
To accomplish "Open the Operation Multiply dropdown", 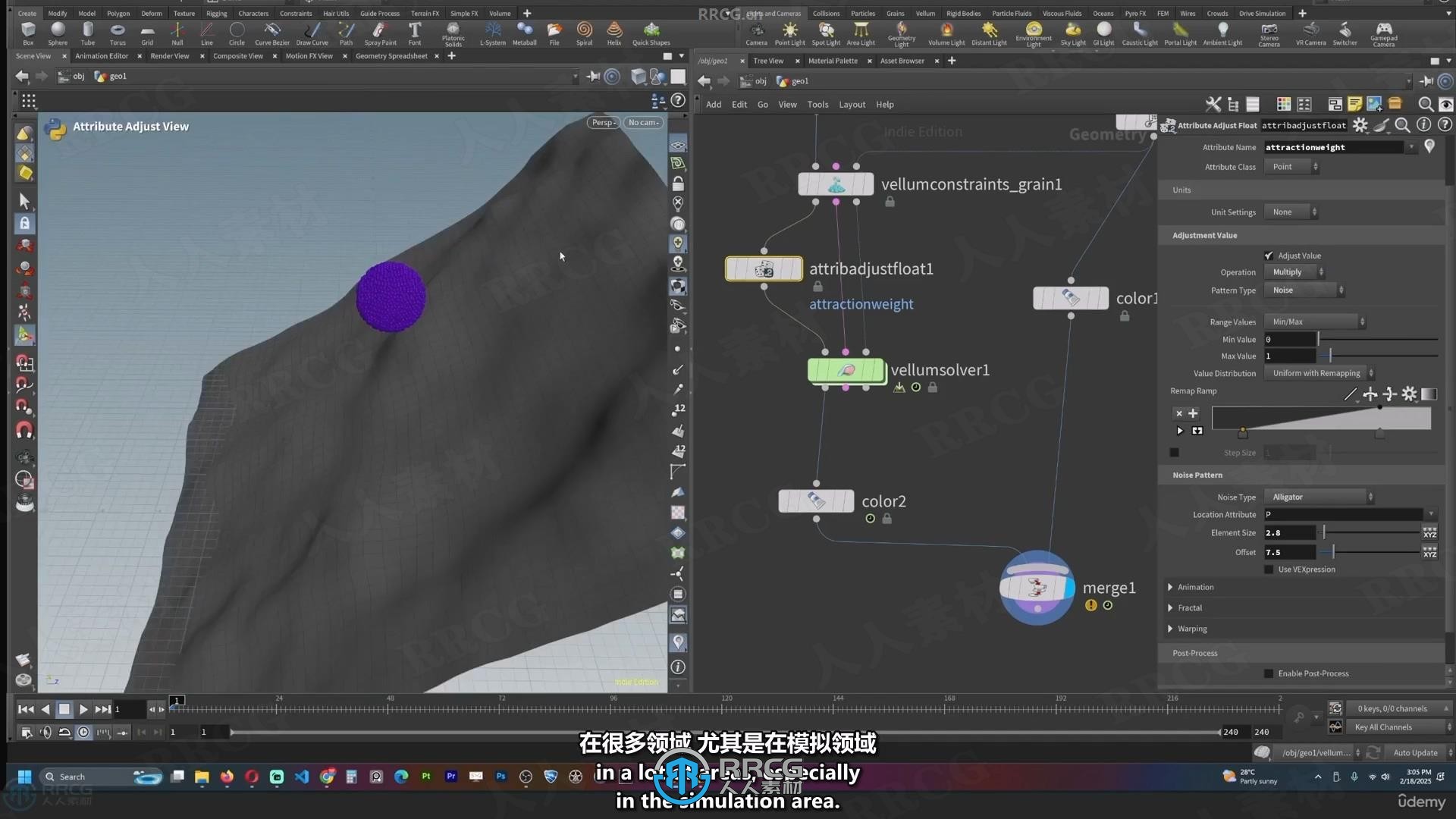I will (1294, 272).
